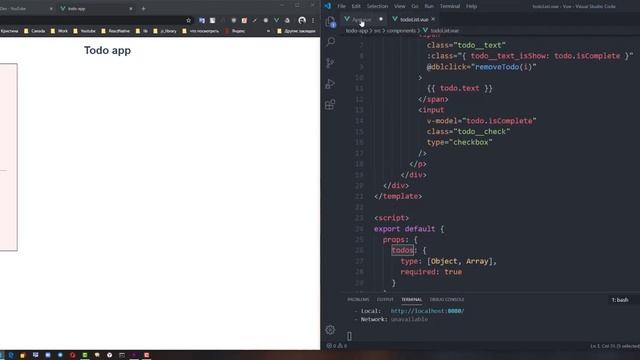
Task: Expand the bookmarks overflow chevron
Action: pos(268,31)
